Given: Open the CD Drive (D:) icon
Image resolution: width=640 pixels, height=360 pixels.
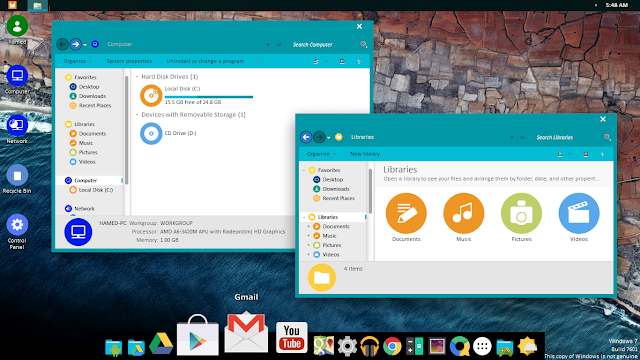Looking at the screenshot, I should (151, 133).
